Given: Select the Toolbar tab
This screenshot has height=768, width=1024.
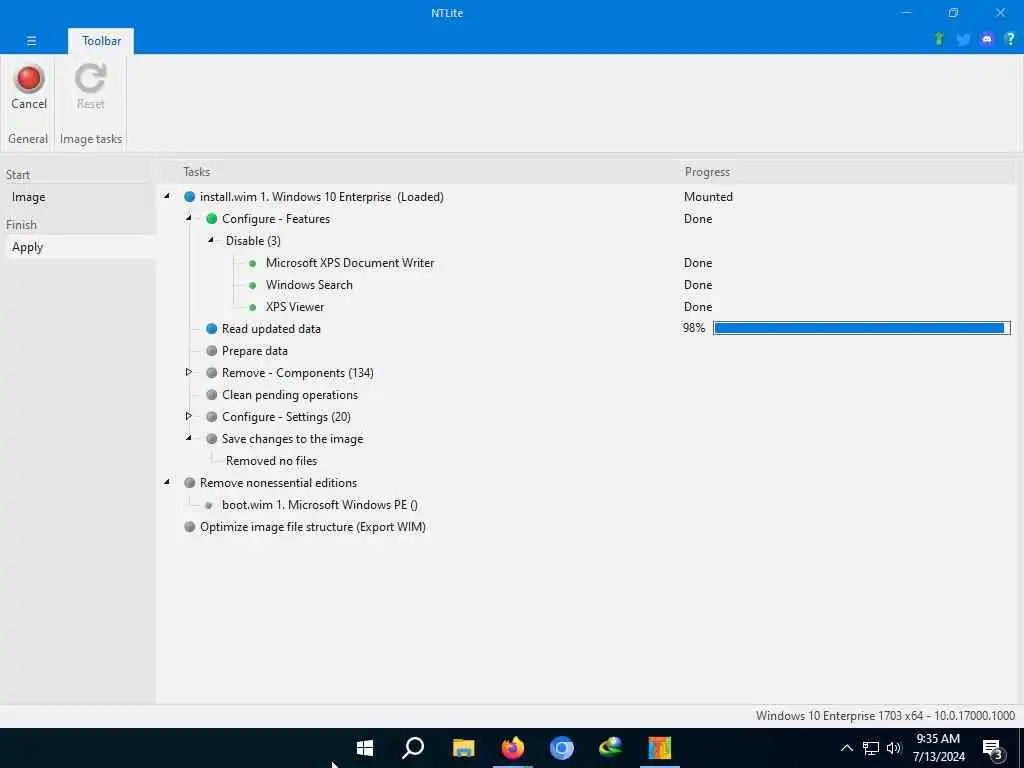Looking at the screenshot, I should [101, 40].
